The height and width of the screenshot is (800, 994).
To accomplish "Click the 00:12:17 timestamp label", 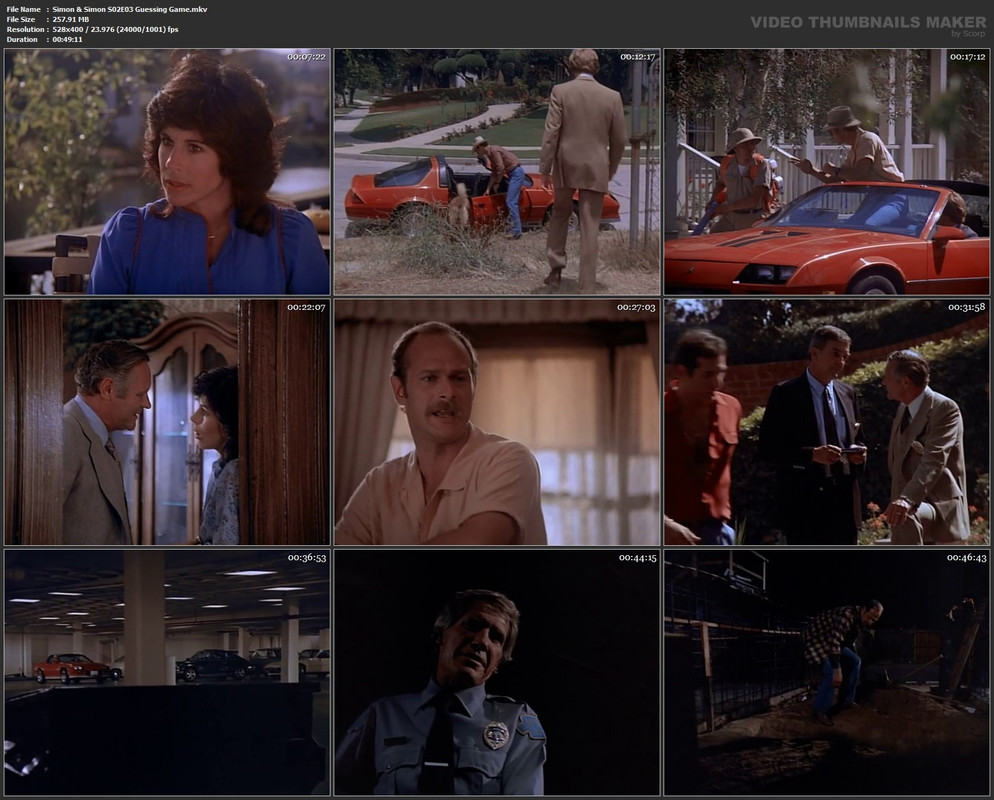I will pyautogui.click(x=637, y=57).
